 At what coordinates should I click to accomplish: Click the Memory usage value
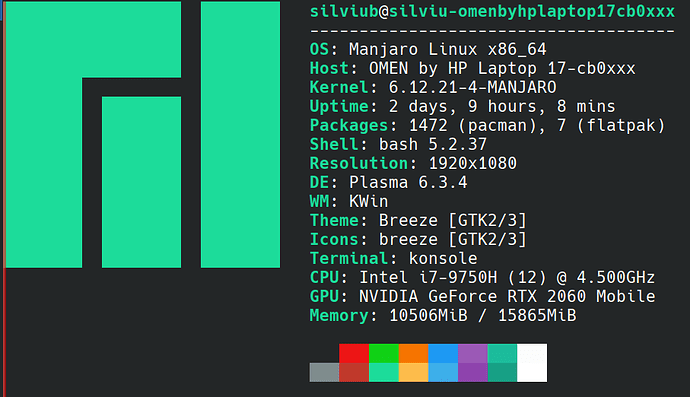point(482,316)
